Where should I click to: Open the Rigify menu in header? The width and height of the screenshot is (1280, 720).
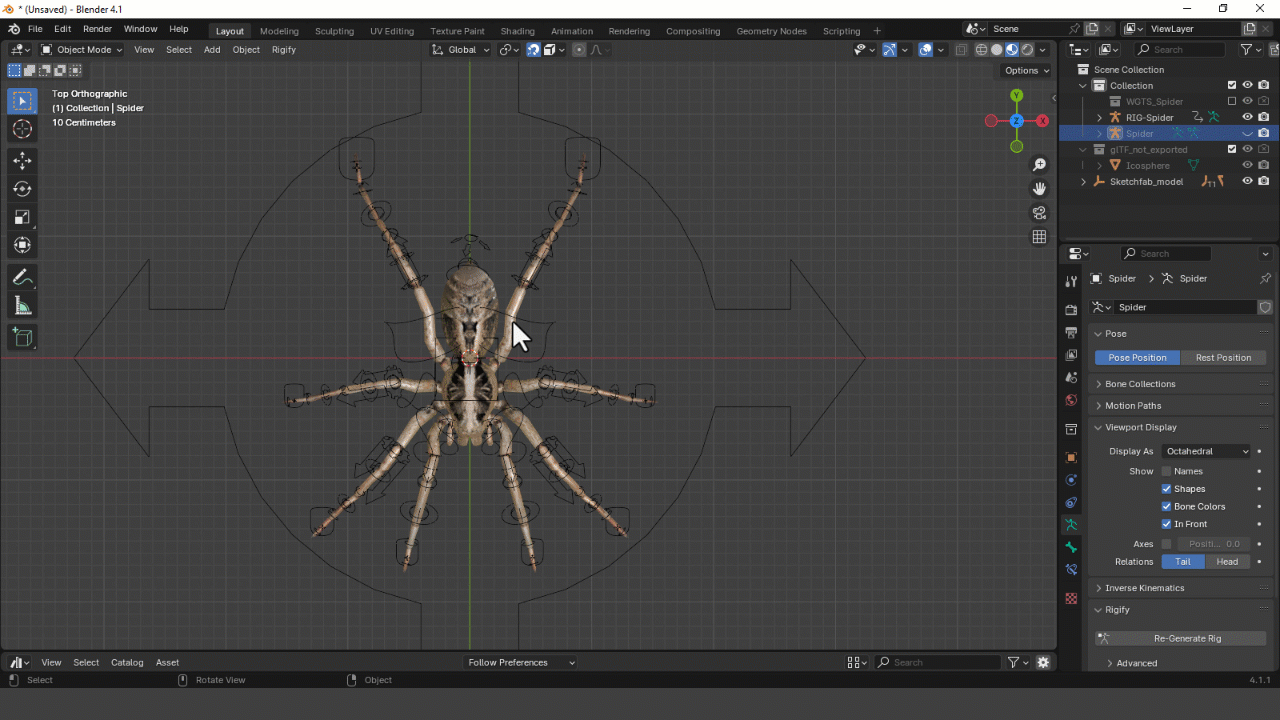pyautogui.click(x=284, y=49)
